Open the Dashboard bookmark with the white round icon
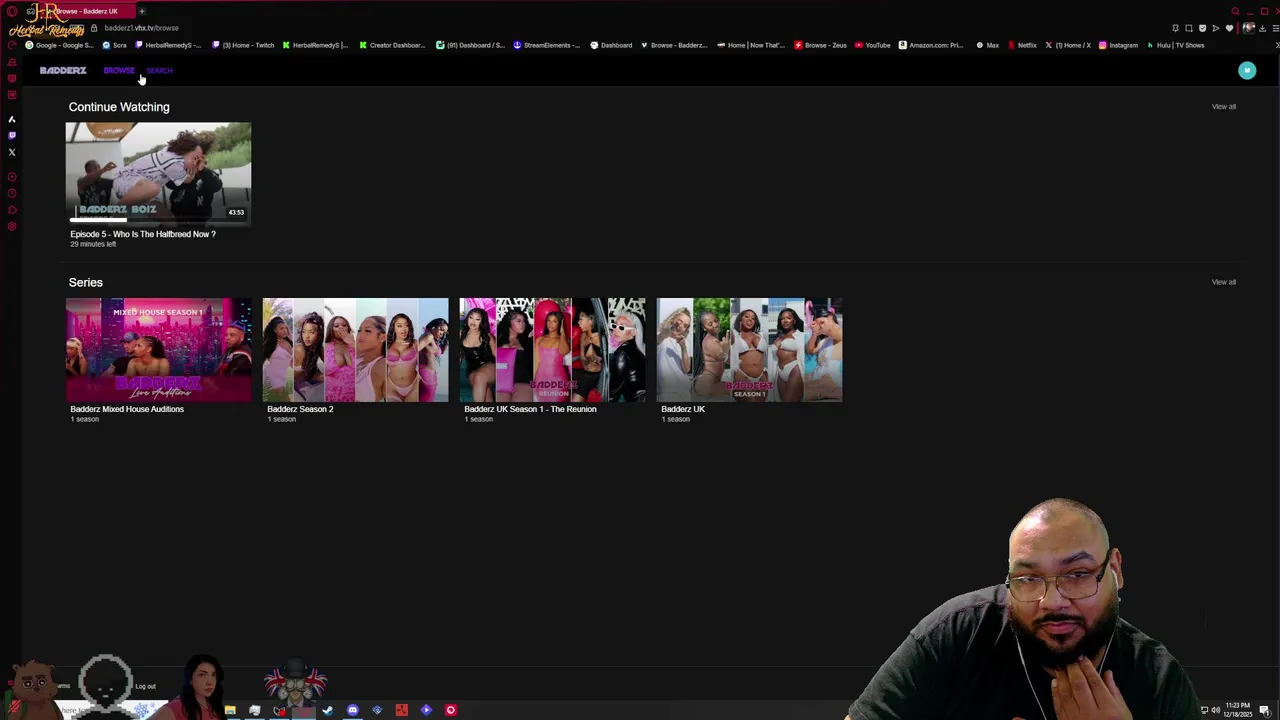 click(611, 45)
